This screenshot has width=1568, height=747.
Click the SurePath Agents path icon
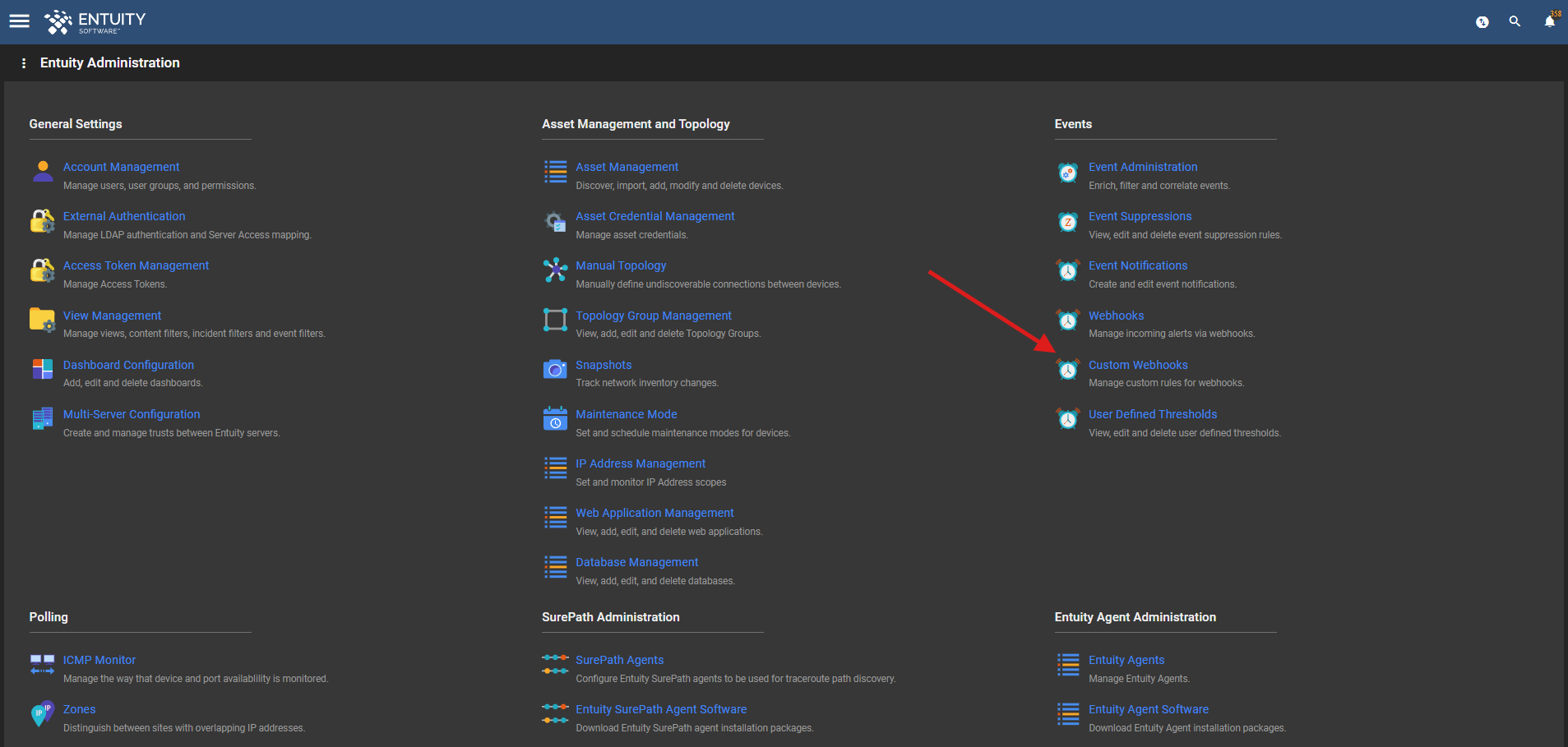pyautogui.click(x=556, y=664)
